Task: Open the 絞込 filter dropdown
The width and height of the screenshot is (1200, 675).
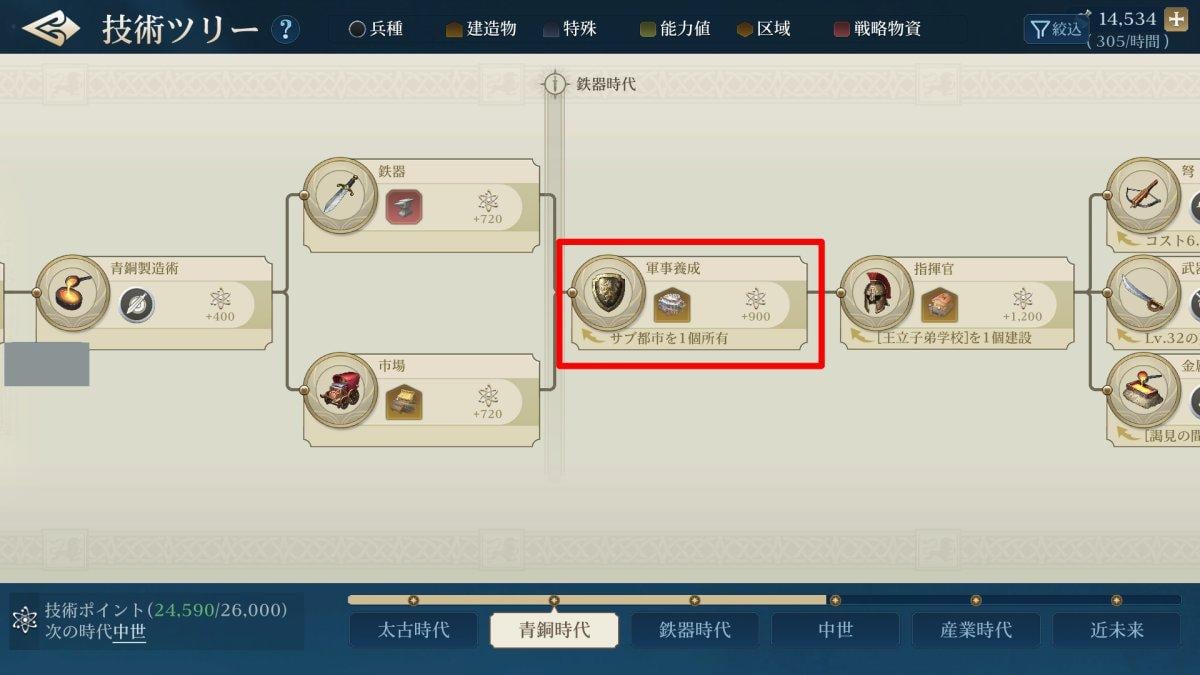Action: point(1056,29)
